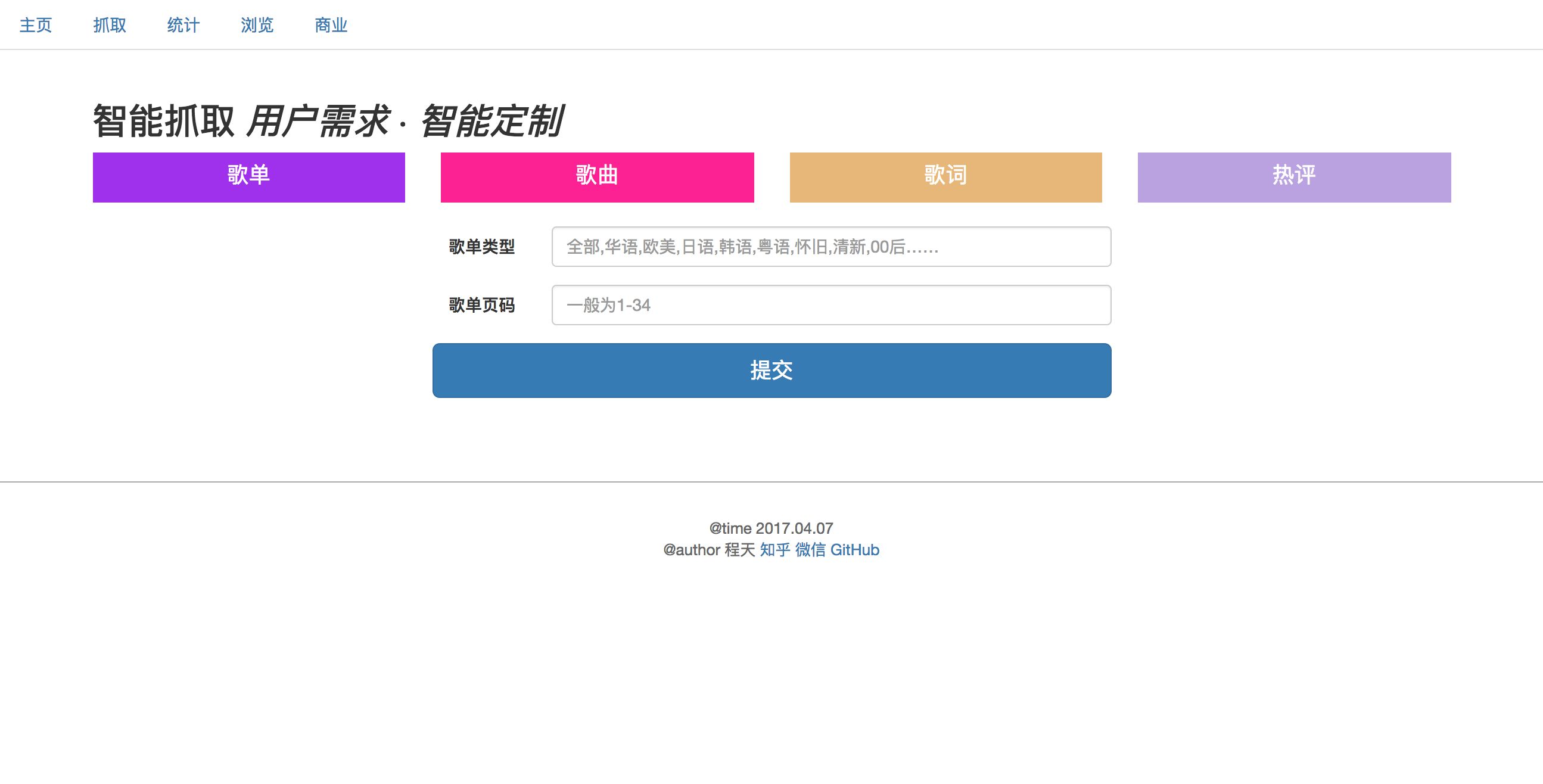Click the 歌单类型 field label
The image size is (1543, 784).
point(481,247)
